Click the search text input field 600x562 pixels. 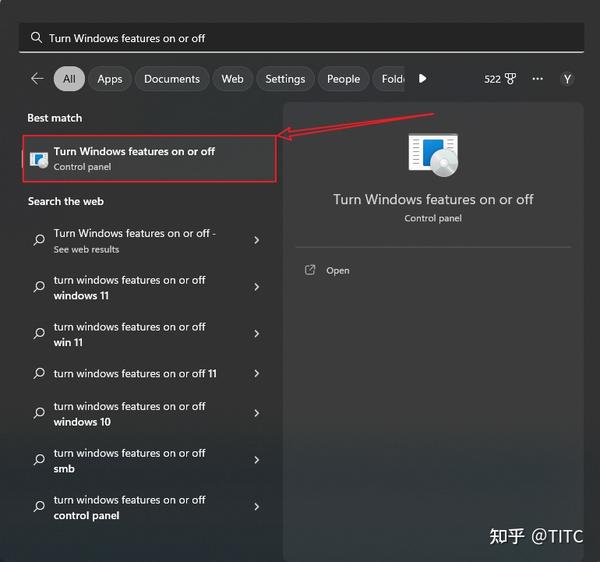tap(302, 38)
